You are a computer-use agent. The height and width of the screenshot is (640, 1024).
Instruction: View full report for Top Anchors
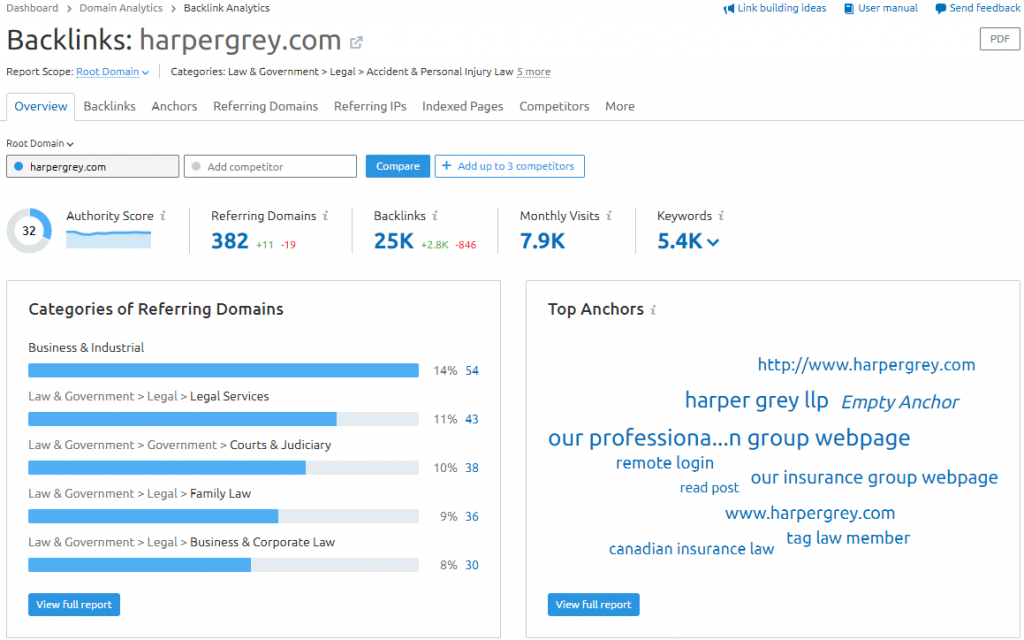click(594, 605)
